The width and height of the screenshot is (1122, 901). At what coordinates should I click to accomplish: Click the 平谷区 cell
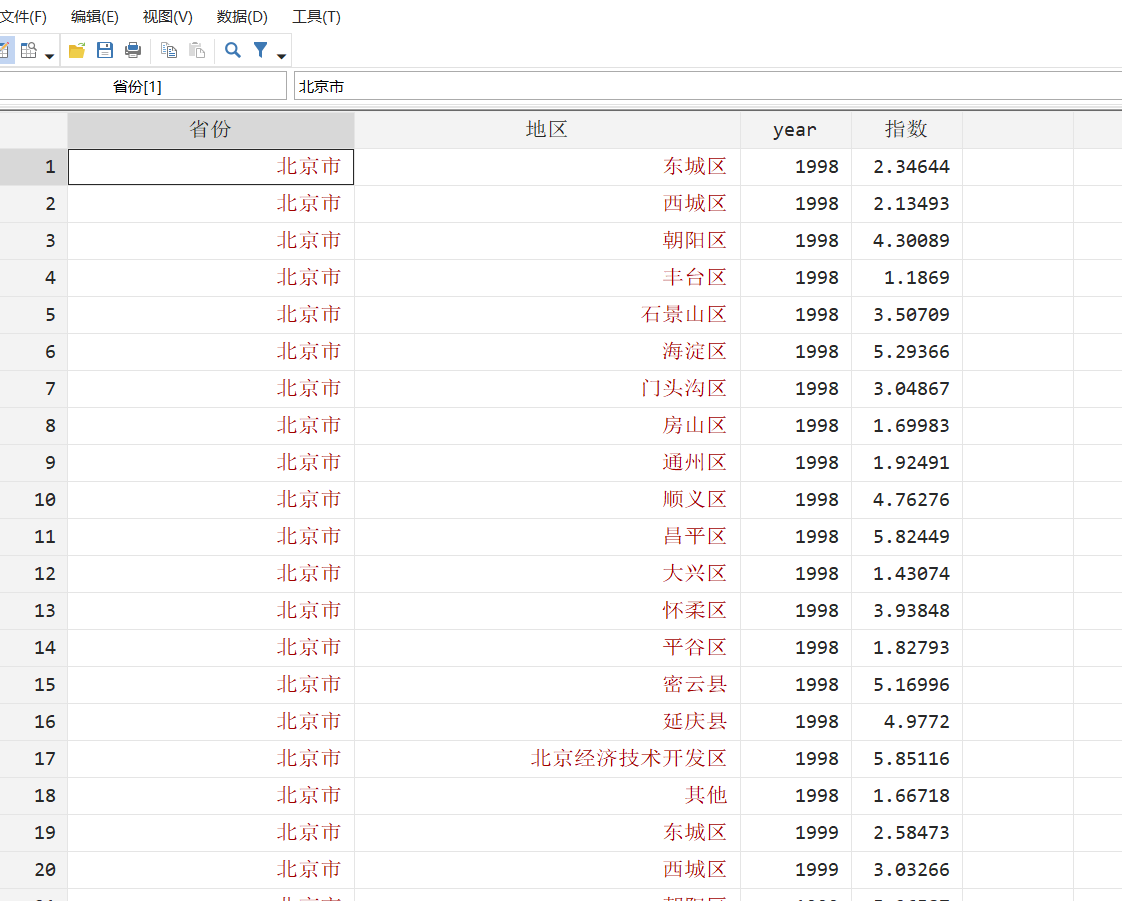[x=547, y=648]
